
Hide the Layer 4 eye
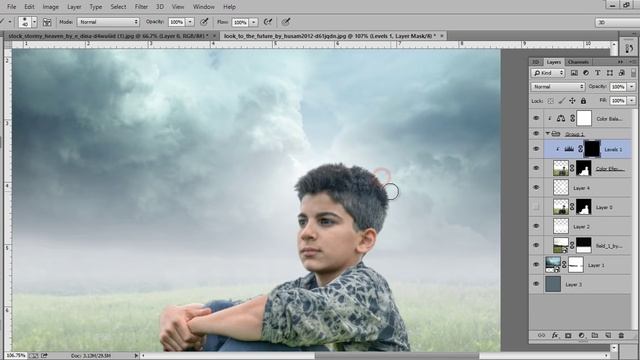point(536,188)
